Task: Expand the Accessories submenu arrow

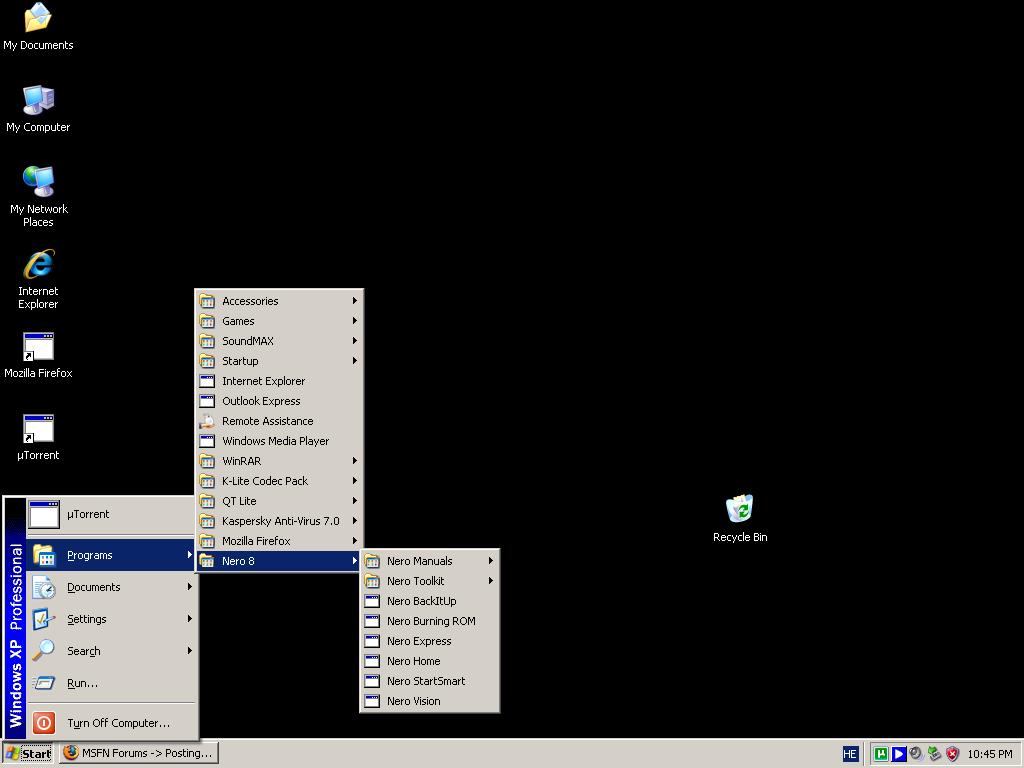Action: [355, 300]
